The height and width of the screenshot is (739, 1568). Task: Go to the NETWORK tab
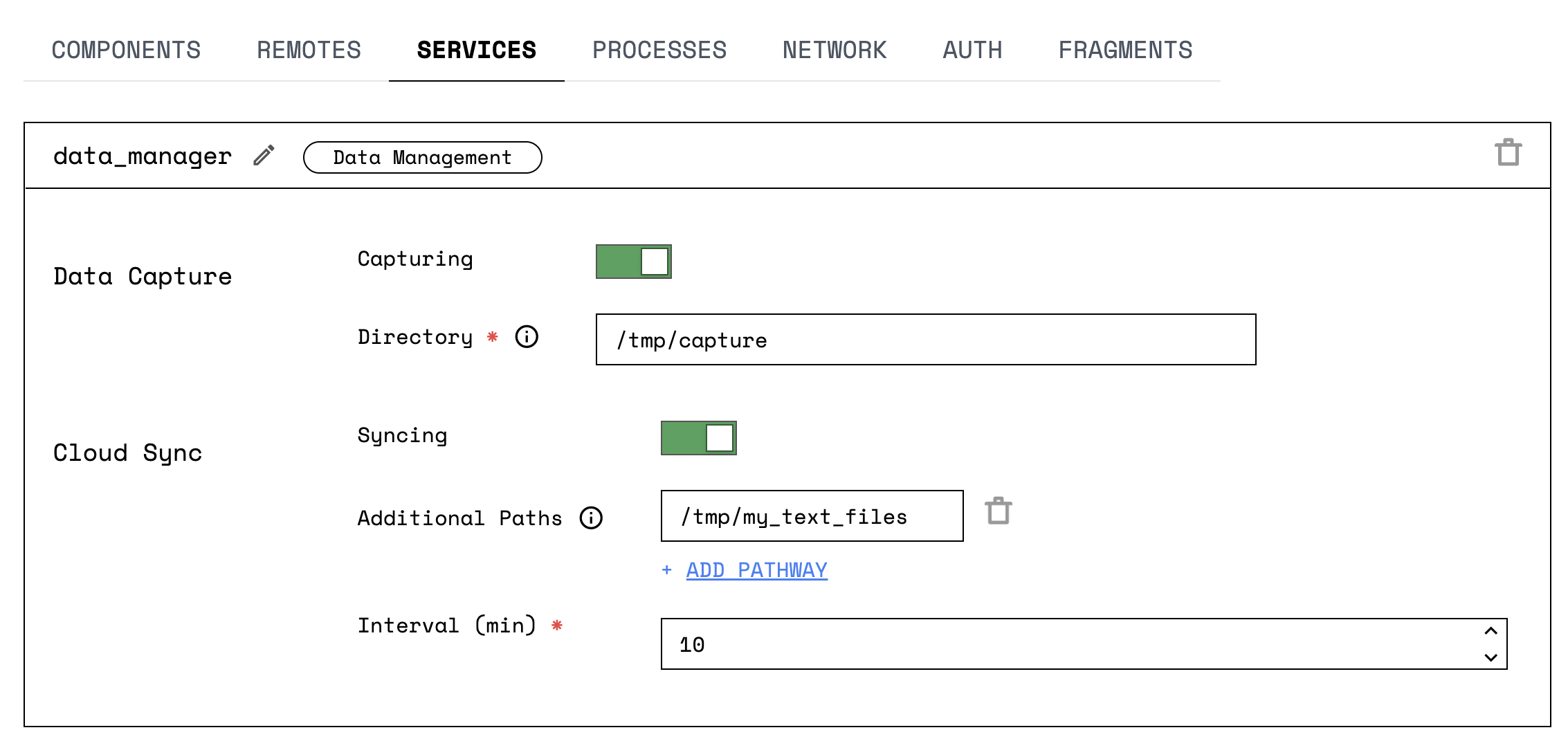(835, 49)
